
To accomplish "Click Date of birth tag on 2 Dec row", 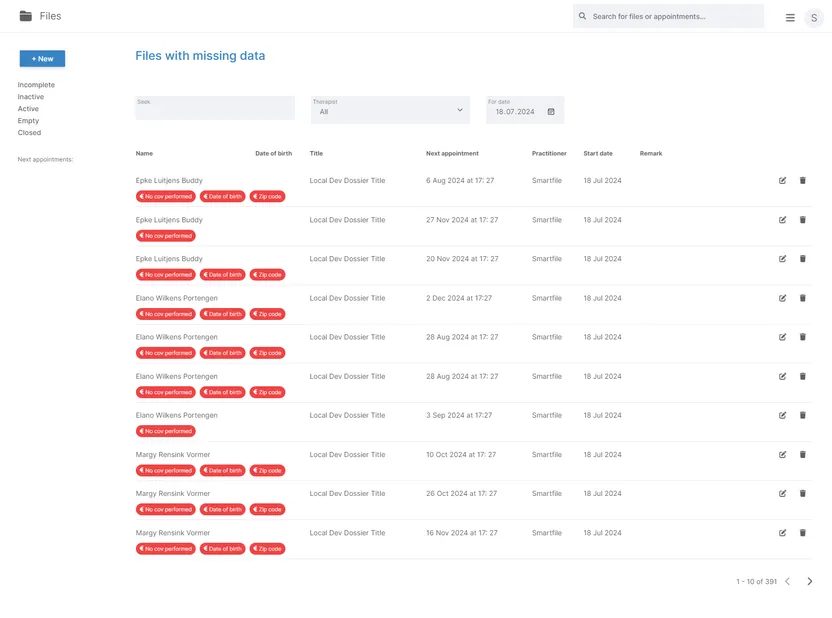I will tap(223, 314).
